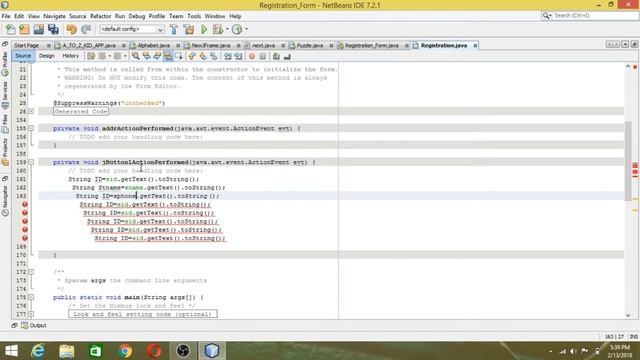Viewport: 640px width, 360px height.
Task: Switch to Alphabet.java tab
Action: coord(153,45)
